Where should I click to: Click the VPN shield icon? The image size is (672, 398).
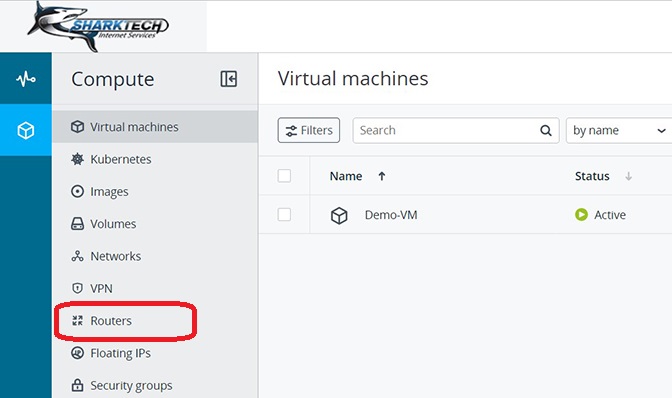77,288
